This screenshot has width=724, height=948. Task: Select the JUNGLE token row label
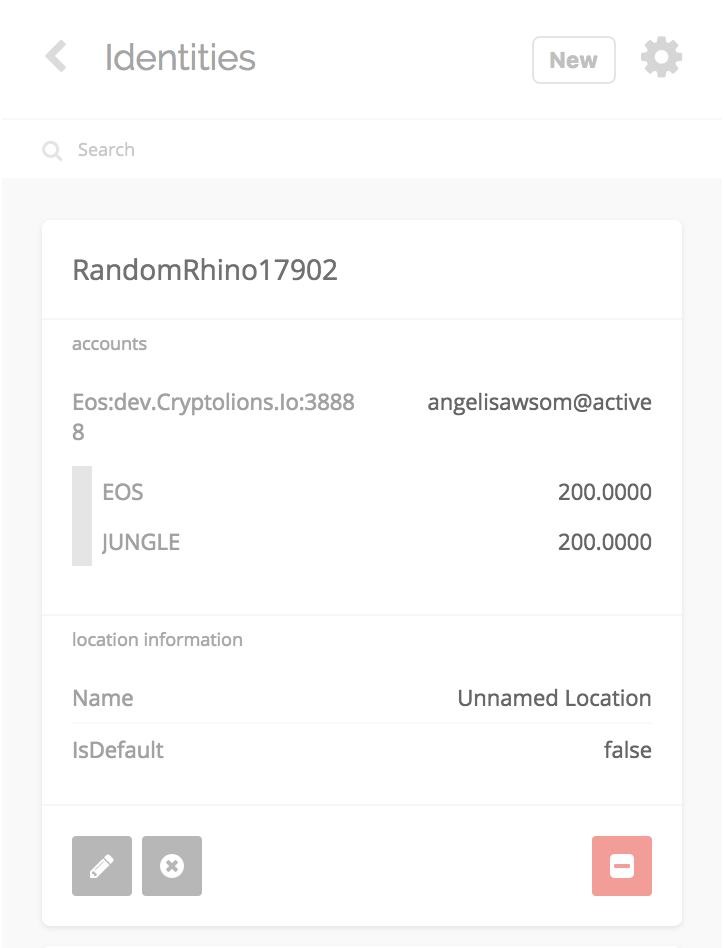point(141,543)
